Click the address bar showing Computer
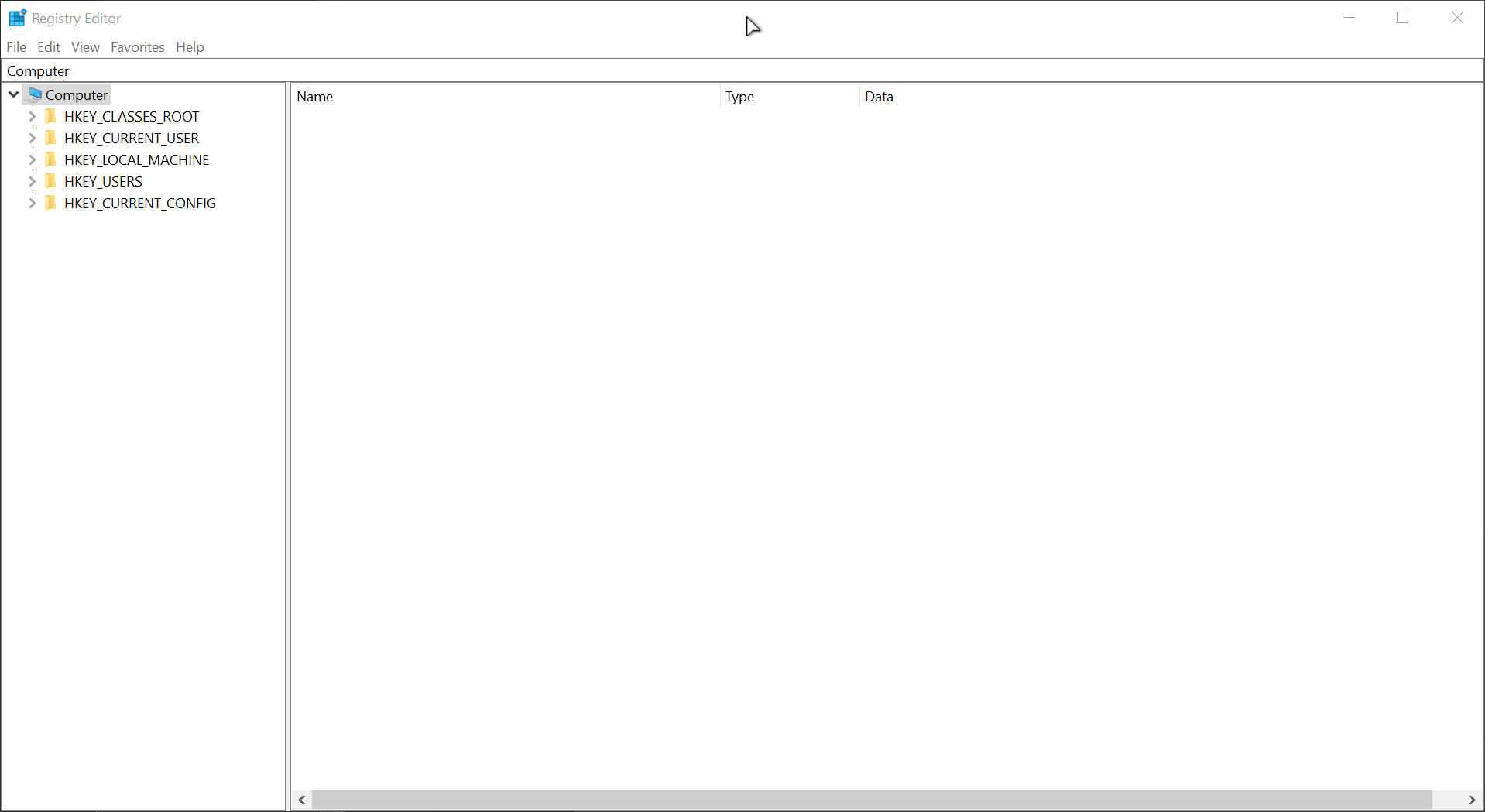This screenshot has width=1485, height=812. point(742,70)
